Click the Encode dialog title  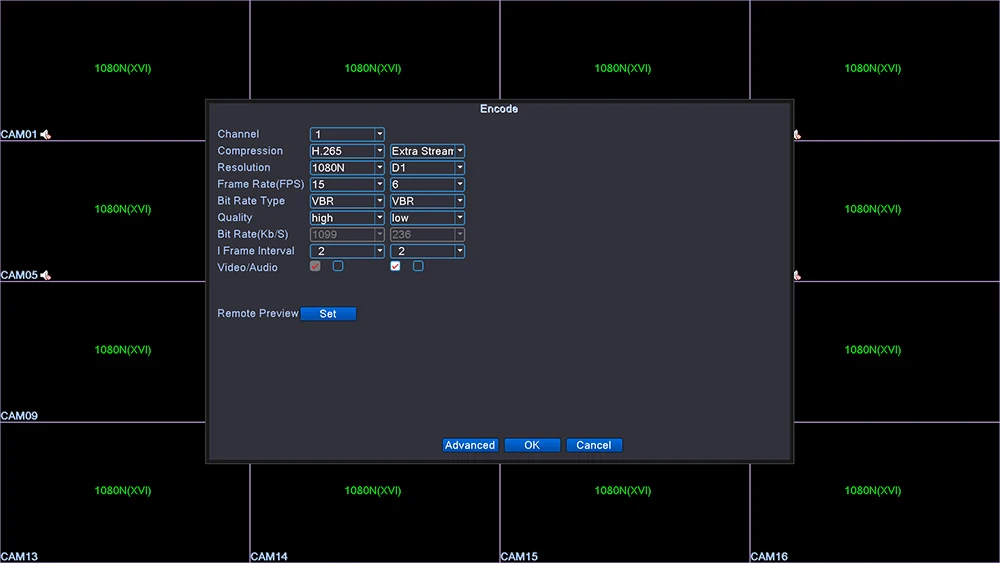pos(499,109)
